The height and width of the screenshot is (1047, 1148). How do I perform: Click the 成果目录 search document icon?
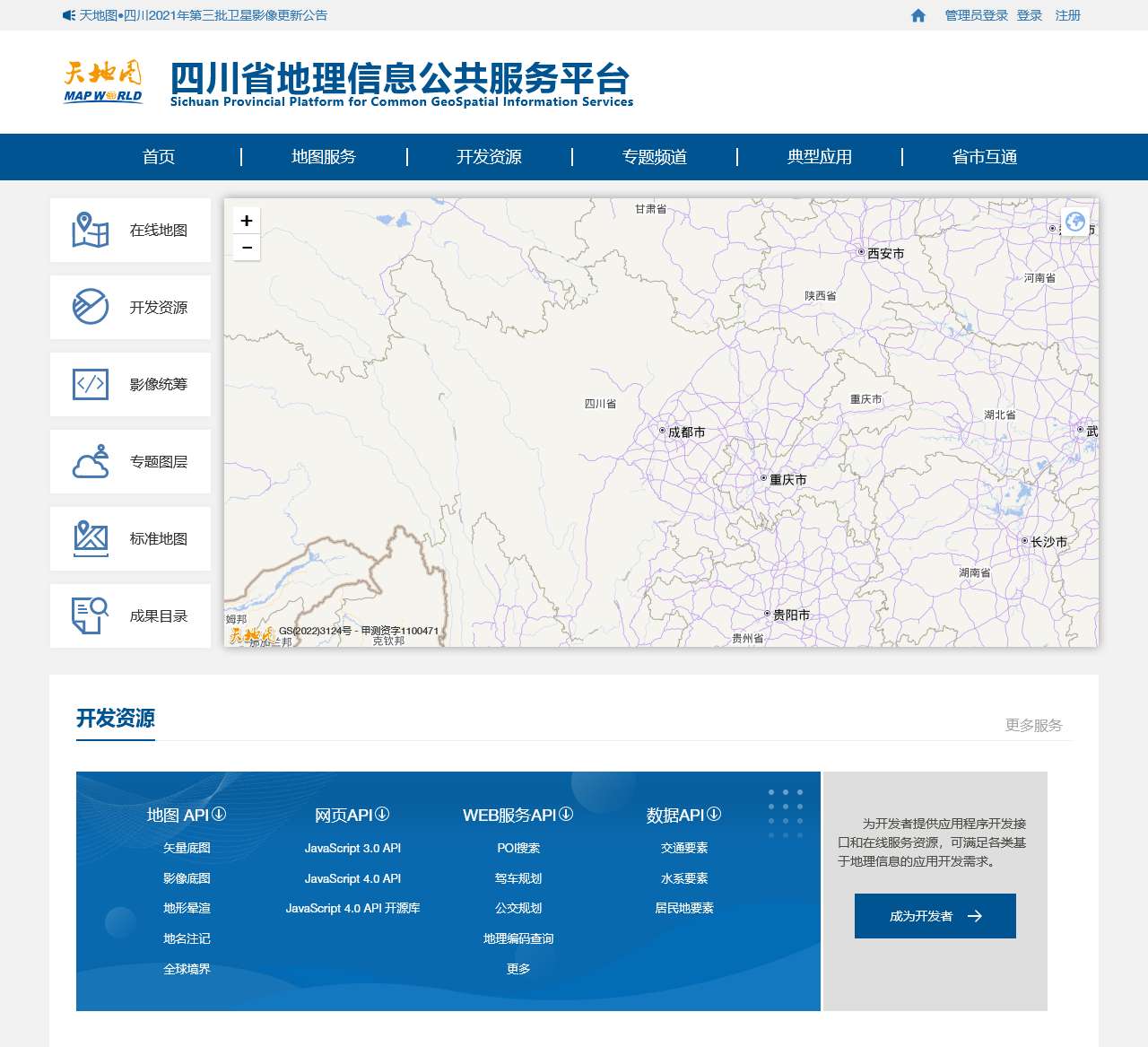pos(90,615)
